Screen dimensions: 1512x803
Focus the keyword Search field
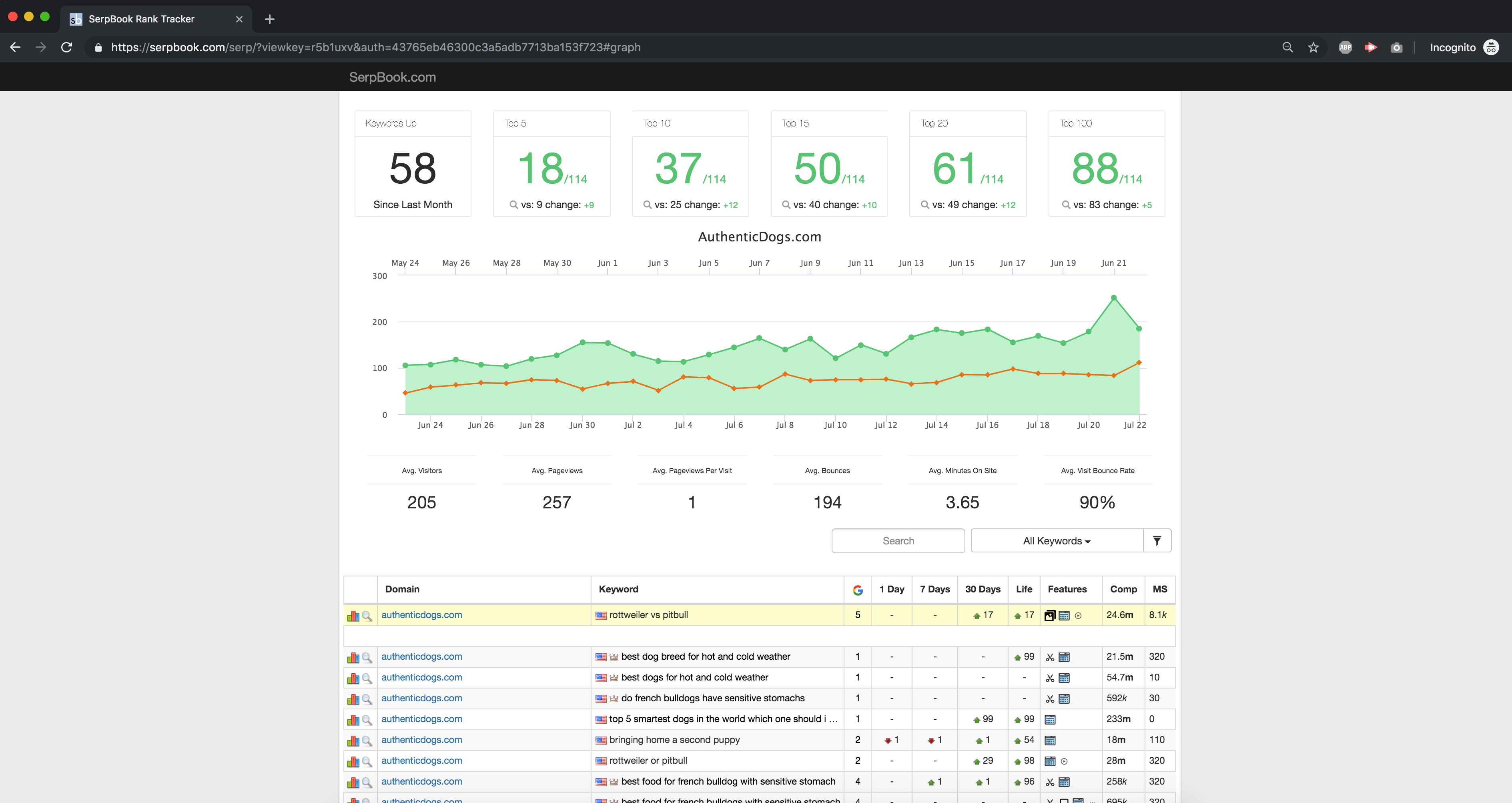tap(898, 541)
